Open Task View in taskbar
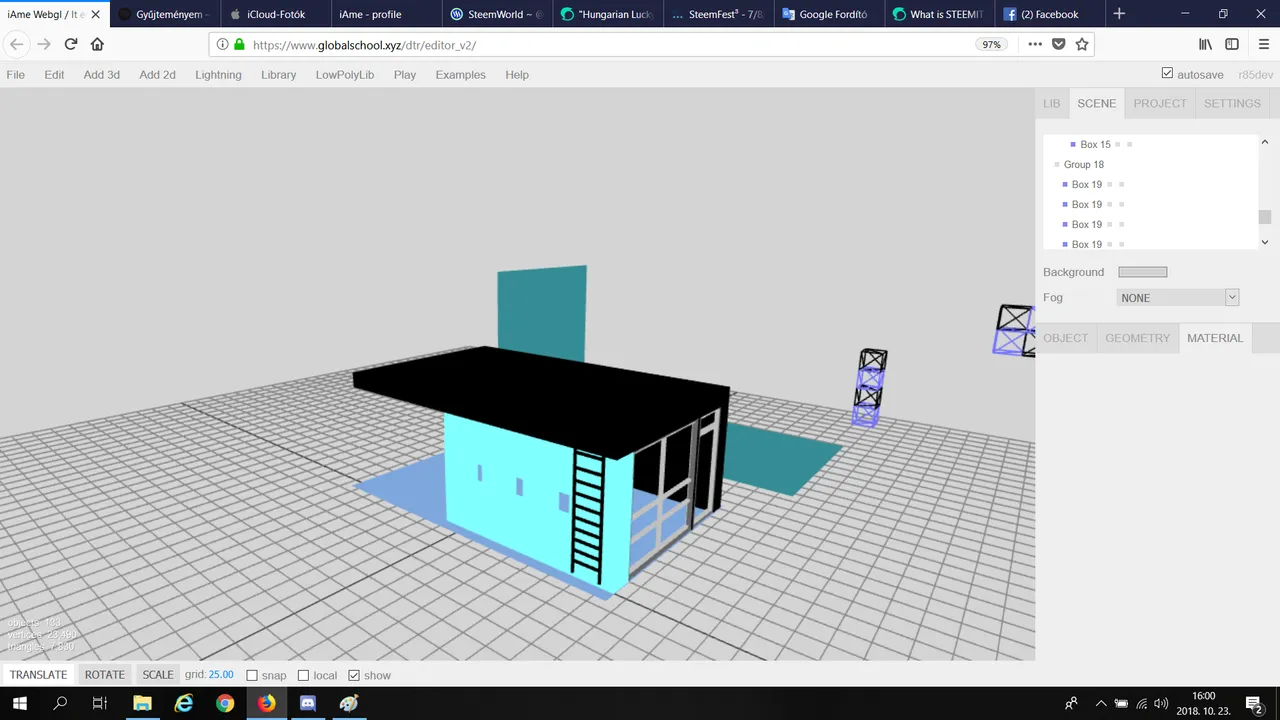 (x=99, y=703)
